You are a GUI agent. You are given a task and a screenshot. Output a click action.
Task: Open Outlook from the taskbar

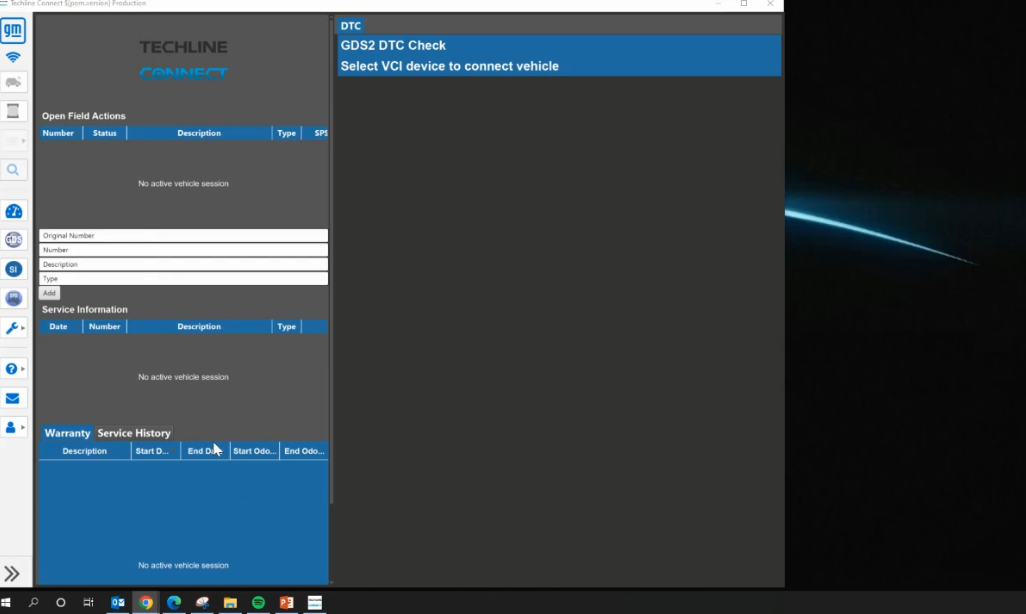[118, 602]
